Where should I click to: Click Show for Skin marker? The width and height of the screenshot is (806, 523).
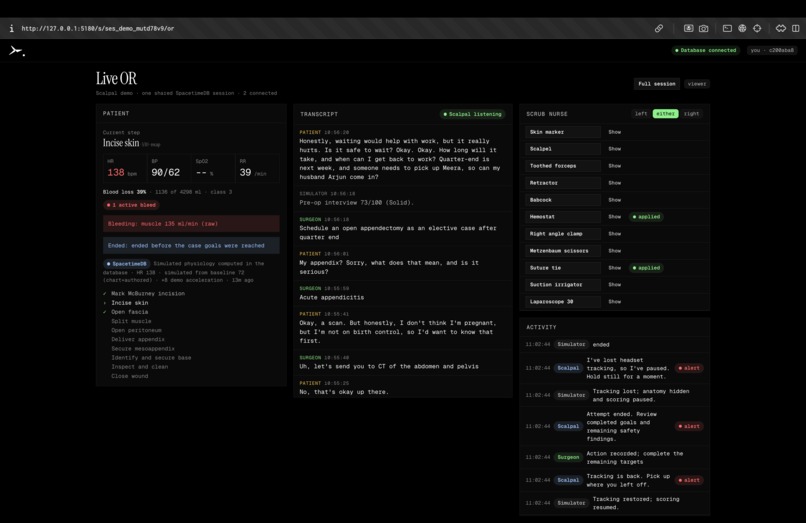[x=614, y=132]
